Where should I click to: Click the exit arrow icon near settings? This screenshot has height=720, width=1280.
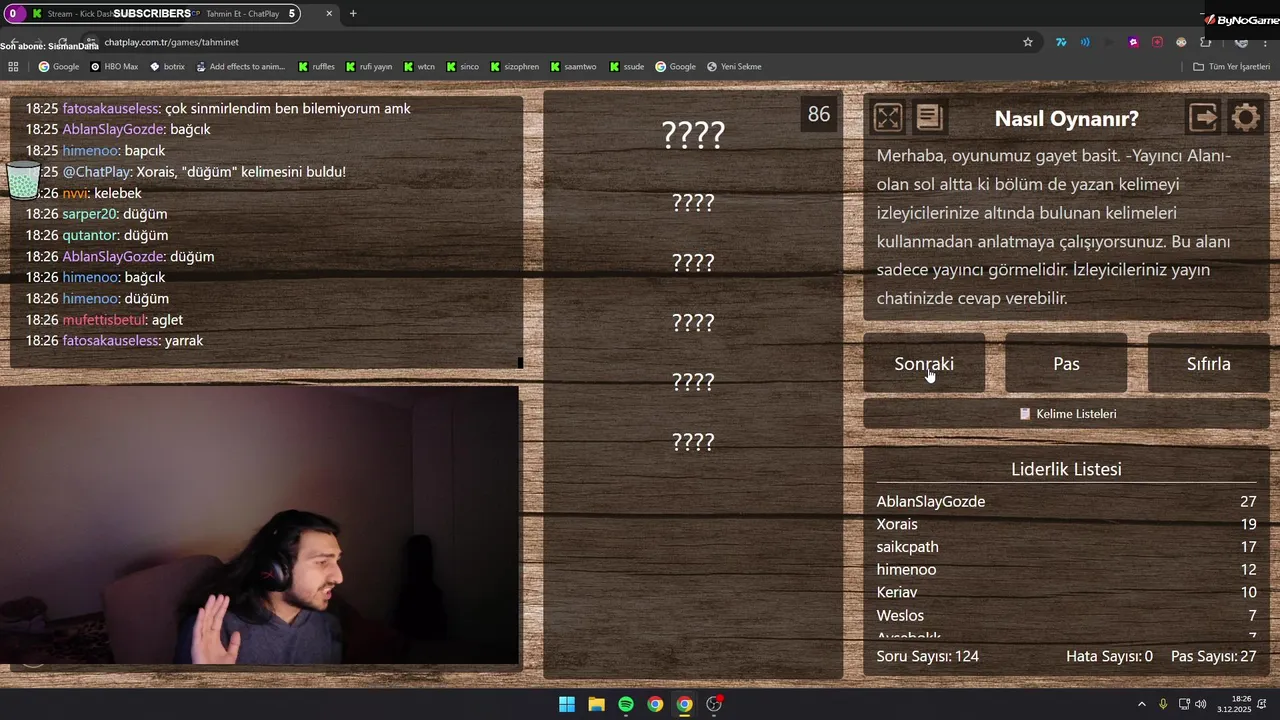[1203, 118]
